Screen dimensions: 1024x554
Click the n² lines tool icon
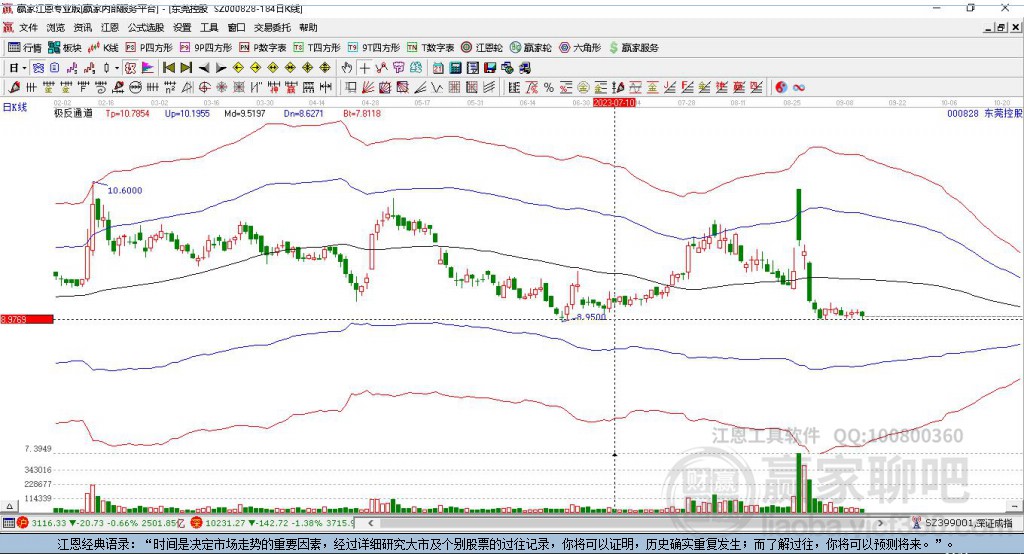click(170, 87)
